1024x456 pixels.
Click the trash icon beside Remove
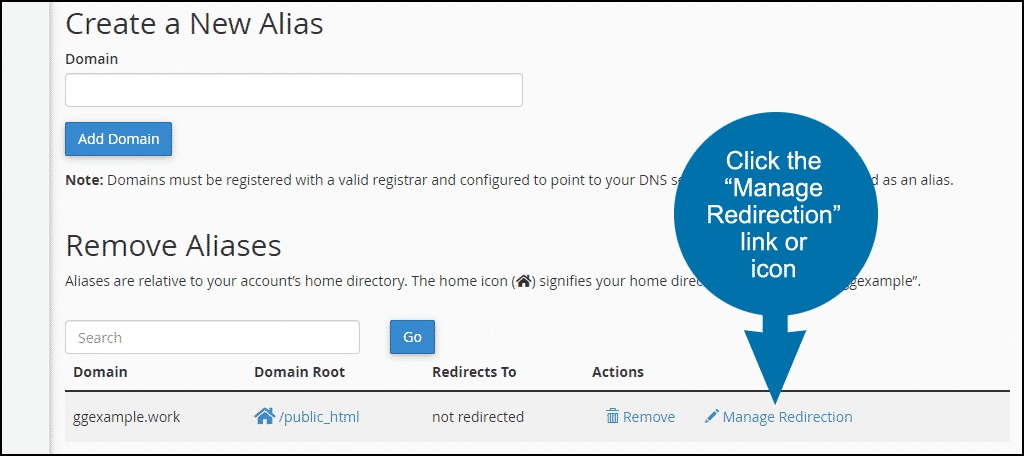coord(612,417)
